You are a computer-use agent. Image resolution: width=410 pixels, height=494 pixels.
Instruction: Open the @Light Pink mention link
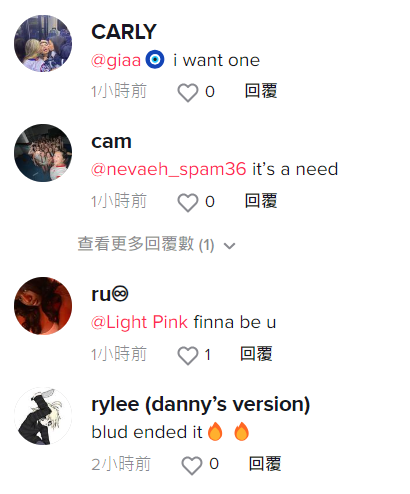click(139, 322)
